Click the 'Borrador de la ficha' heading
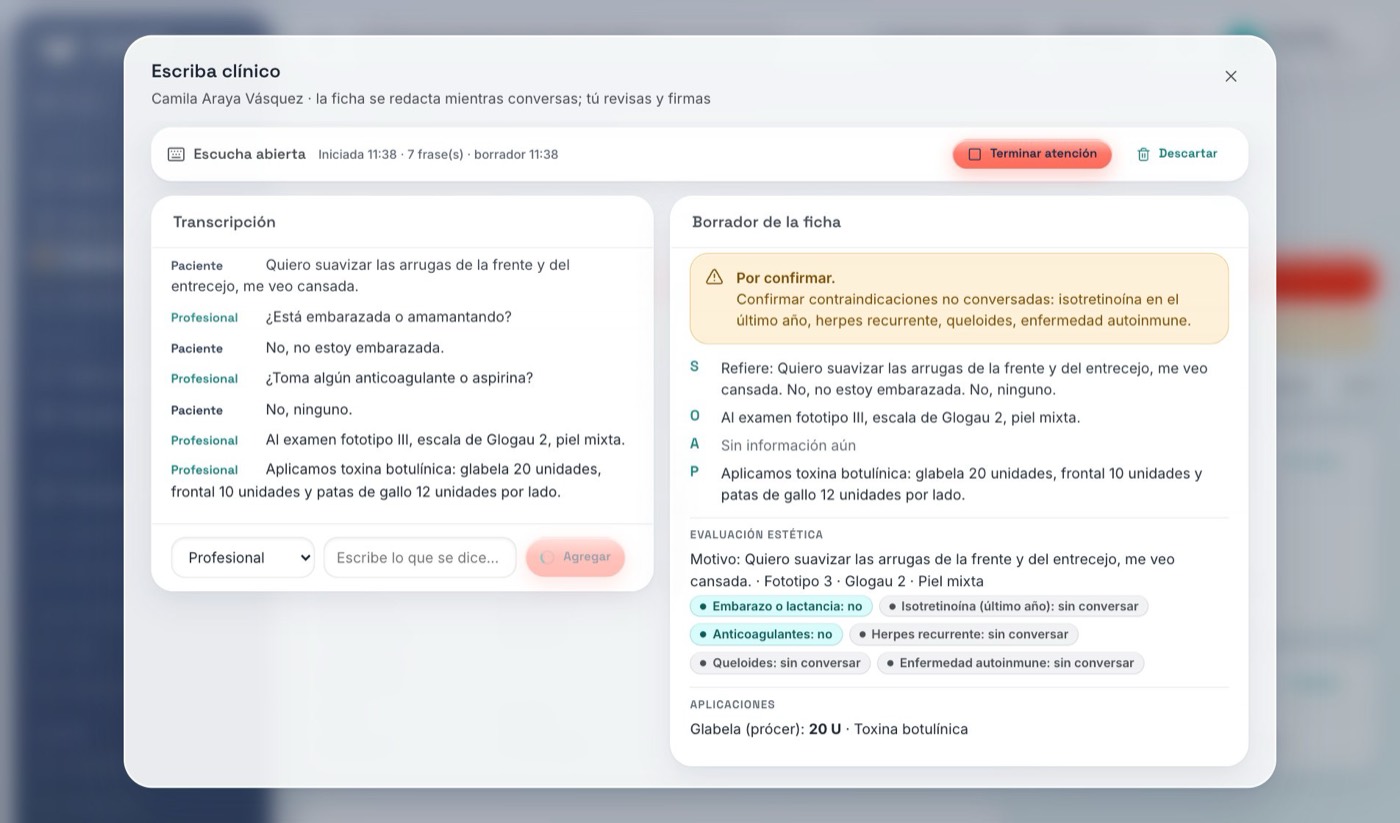Image resolution: width=1400 pixels, height=823 pixels. coord(766,222)
